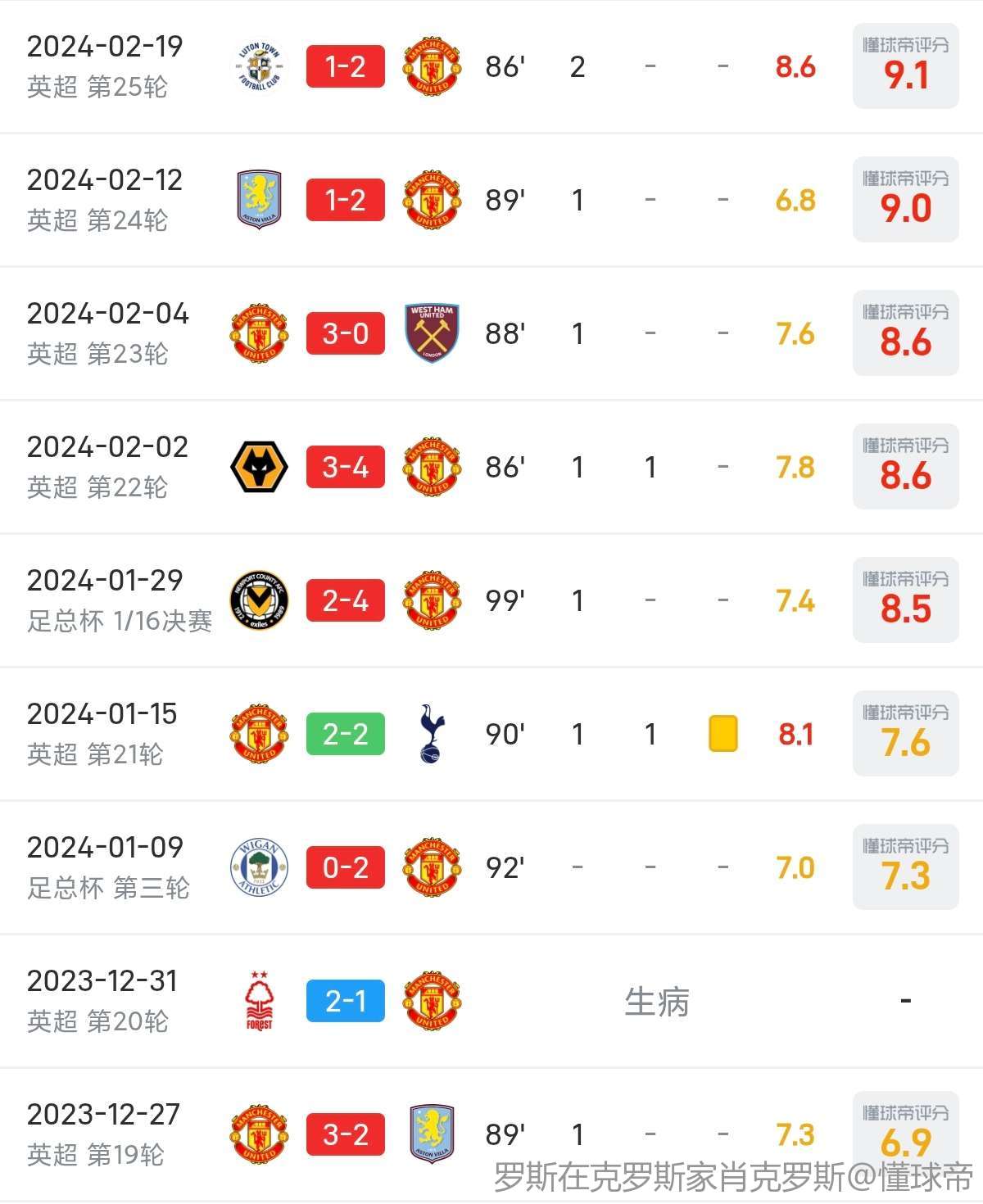Click the Nottingham Forest crest

click(259, 1001)
